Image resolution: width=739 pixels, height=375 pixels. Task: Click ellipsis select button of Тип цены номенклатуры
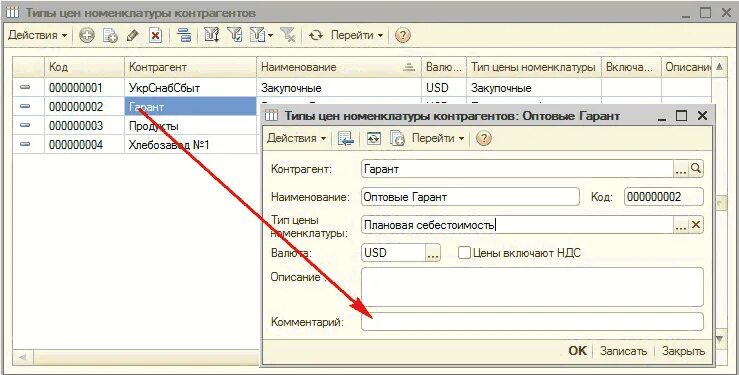(681, 225)
